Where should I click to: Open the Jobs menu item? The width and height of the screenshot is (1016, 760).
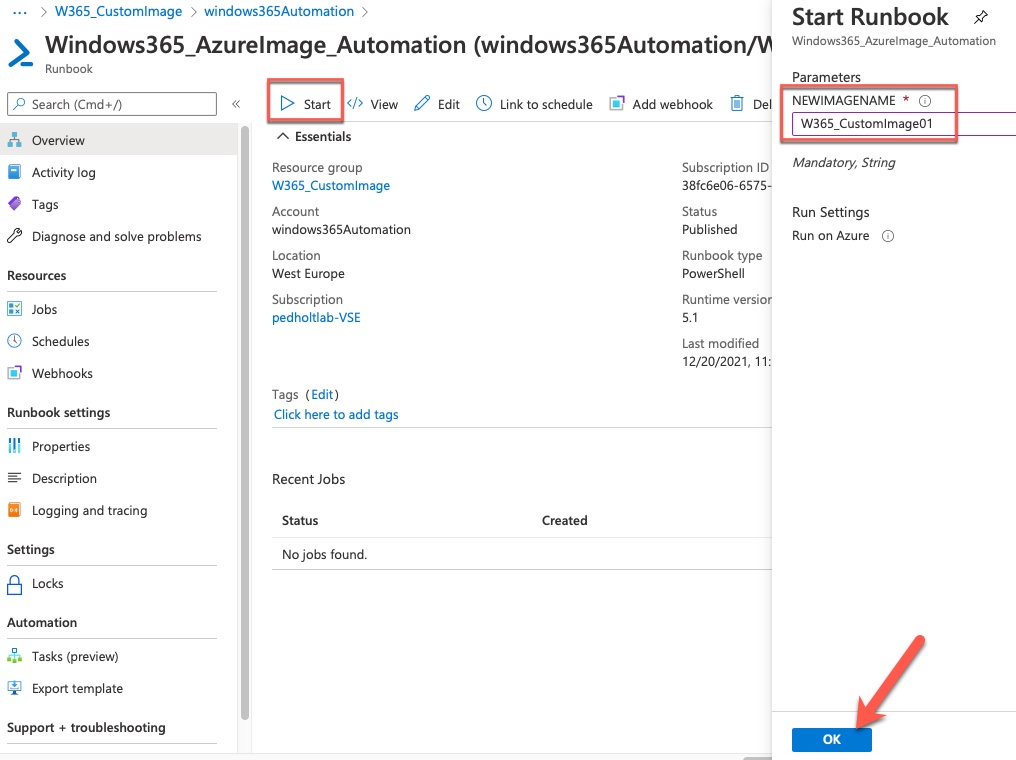click(119, 309)
